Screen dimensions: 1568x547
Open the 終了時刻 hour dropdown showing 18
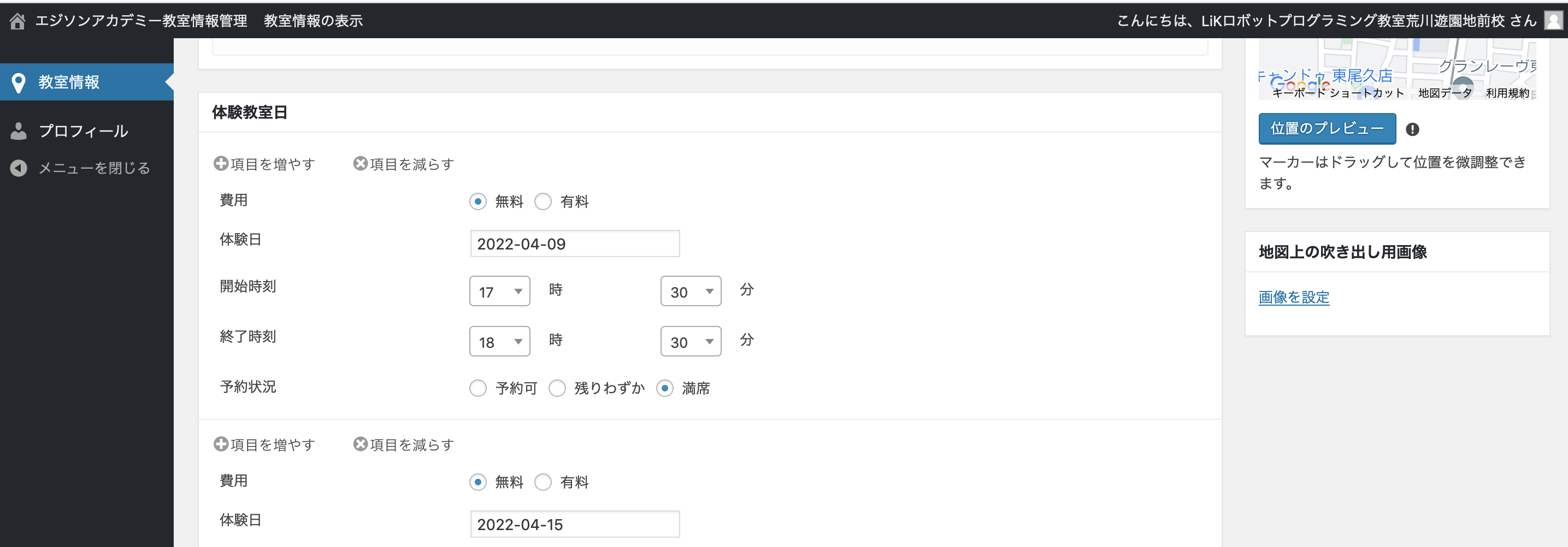(x=500, y=341)
